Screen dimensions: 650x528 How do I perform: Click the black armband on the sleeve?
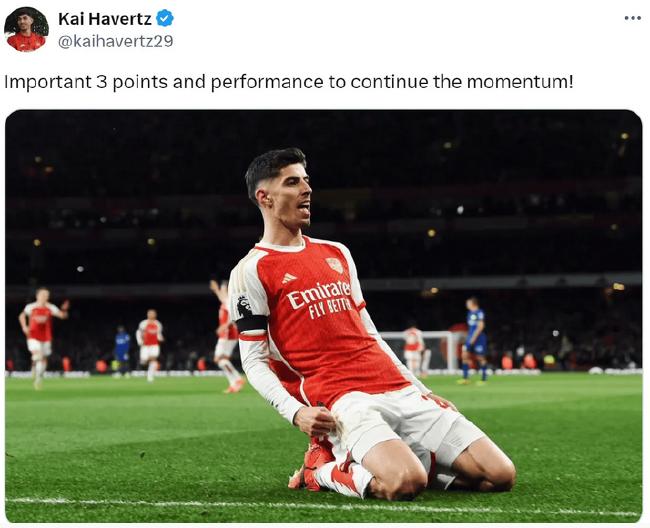click(x=250, y=324)
